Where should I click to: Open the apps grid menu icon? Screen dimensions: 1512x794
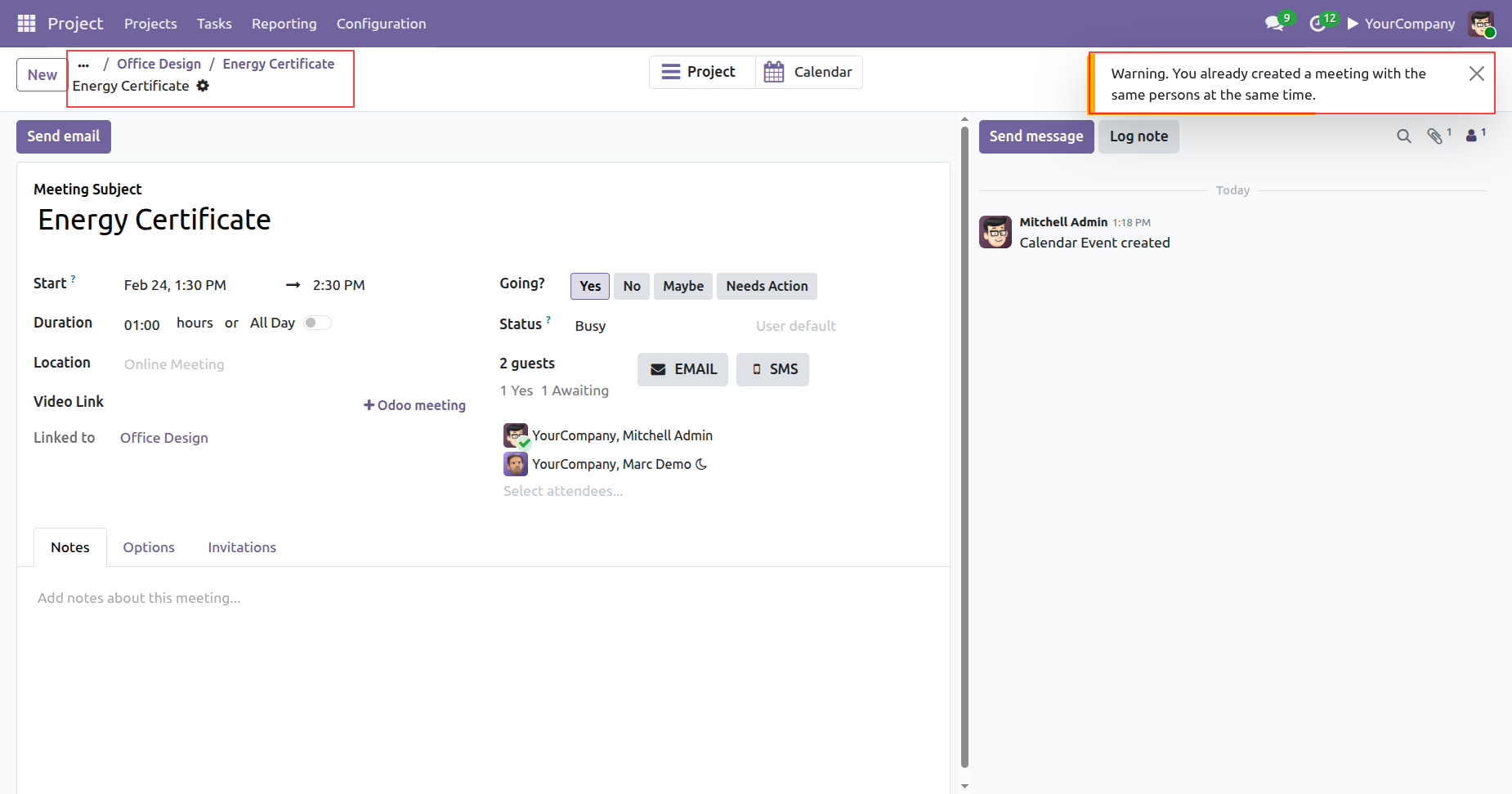coord(26,24)
